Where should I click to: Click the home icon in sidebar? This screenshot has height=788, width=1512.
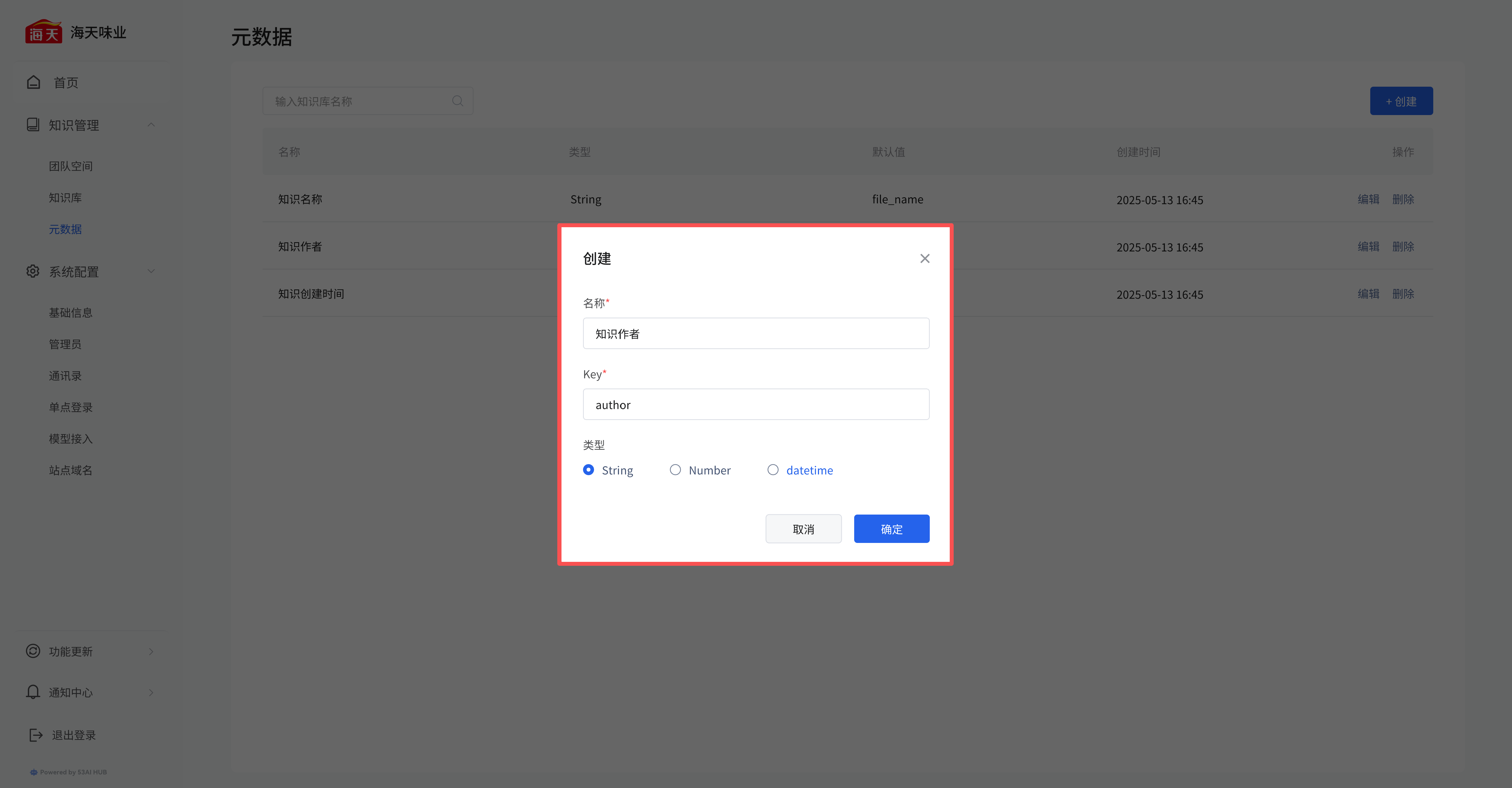(33, 82)
